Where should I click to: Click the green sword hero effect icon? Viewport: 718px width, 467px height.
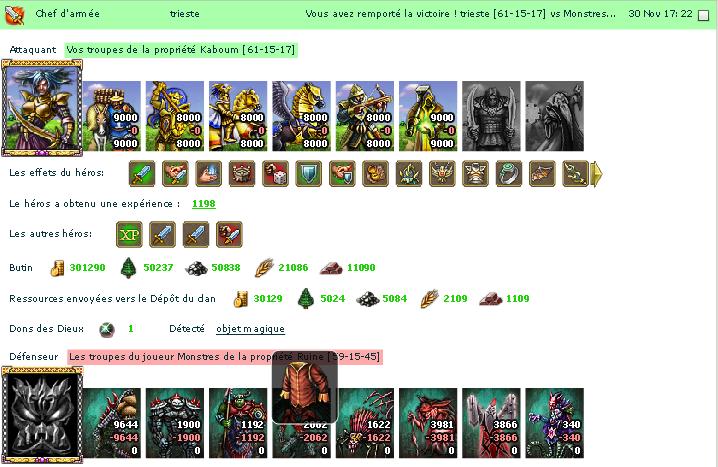(142, 174)
